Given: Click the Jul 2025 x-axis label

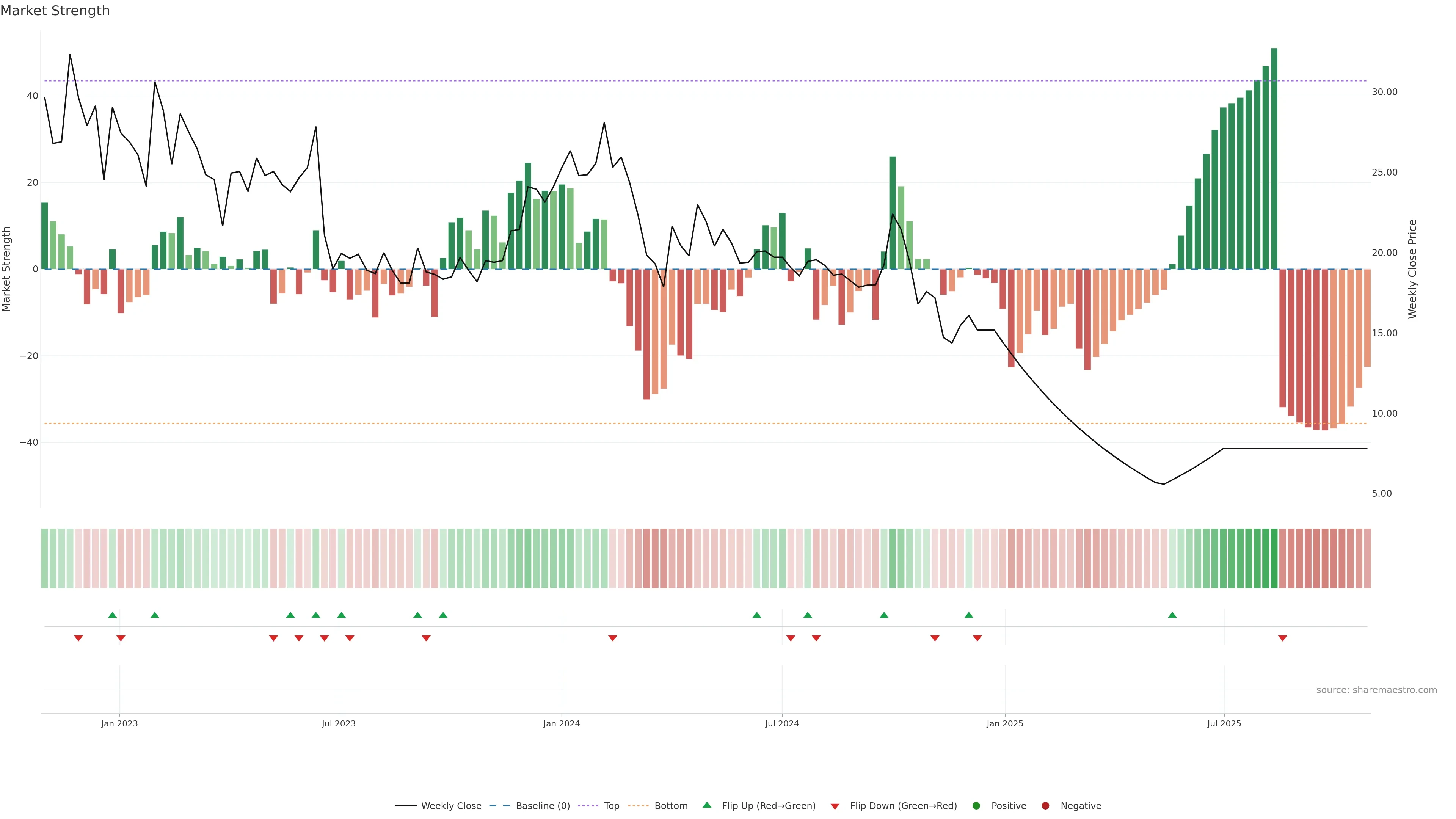Looking at the screenshot, I should 1224,723.
